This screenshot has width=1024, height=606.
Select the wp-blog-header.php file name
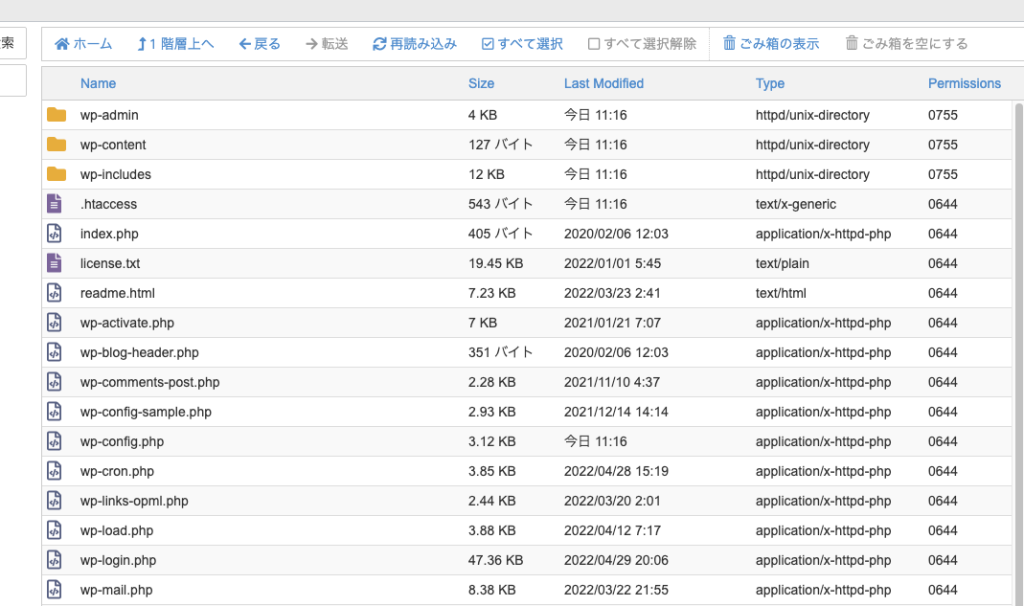click(x=140, y=353)
